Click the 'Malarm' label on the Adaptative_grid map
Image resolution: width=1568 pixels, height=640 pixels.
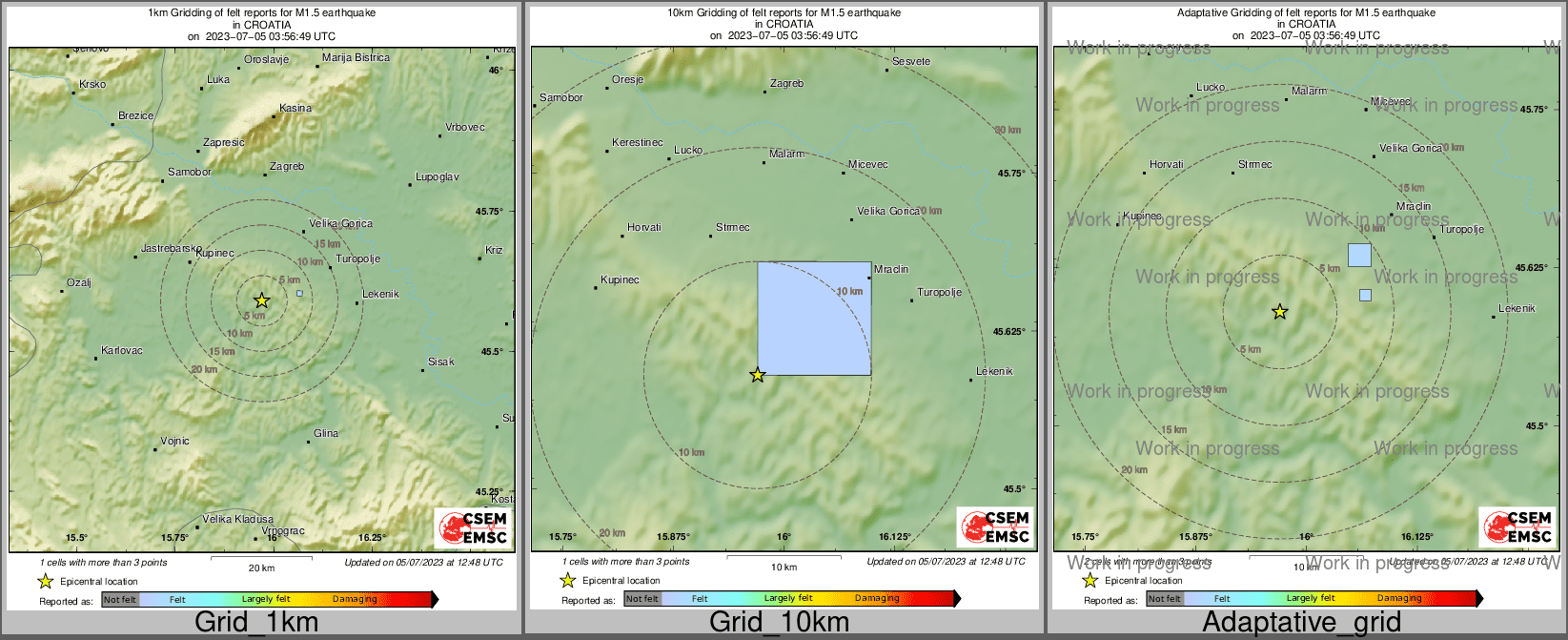(x=1309, y=92)
